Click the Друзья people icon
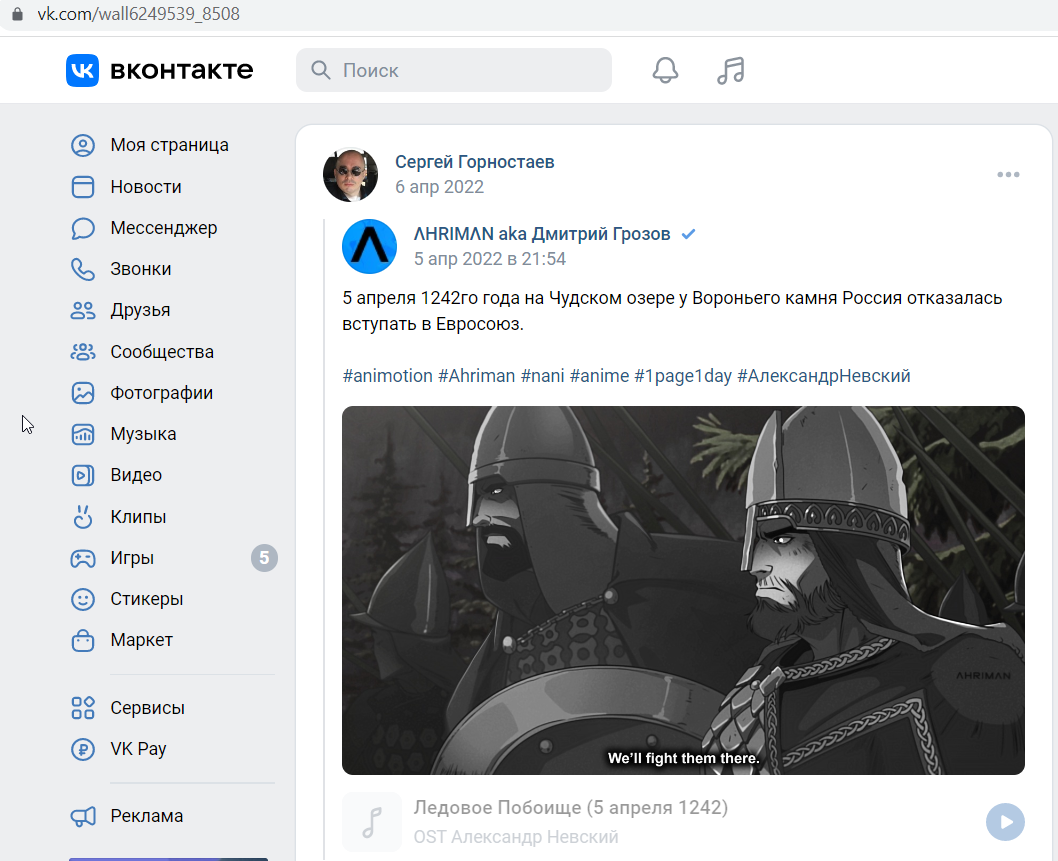Viewport: 1058px width, 861px height. tap(83, 310)
